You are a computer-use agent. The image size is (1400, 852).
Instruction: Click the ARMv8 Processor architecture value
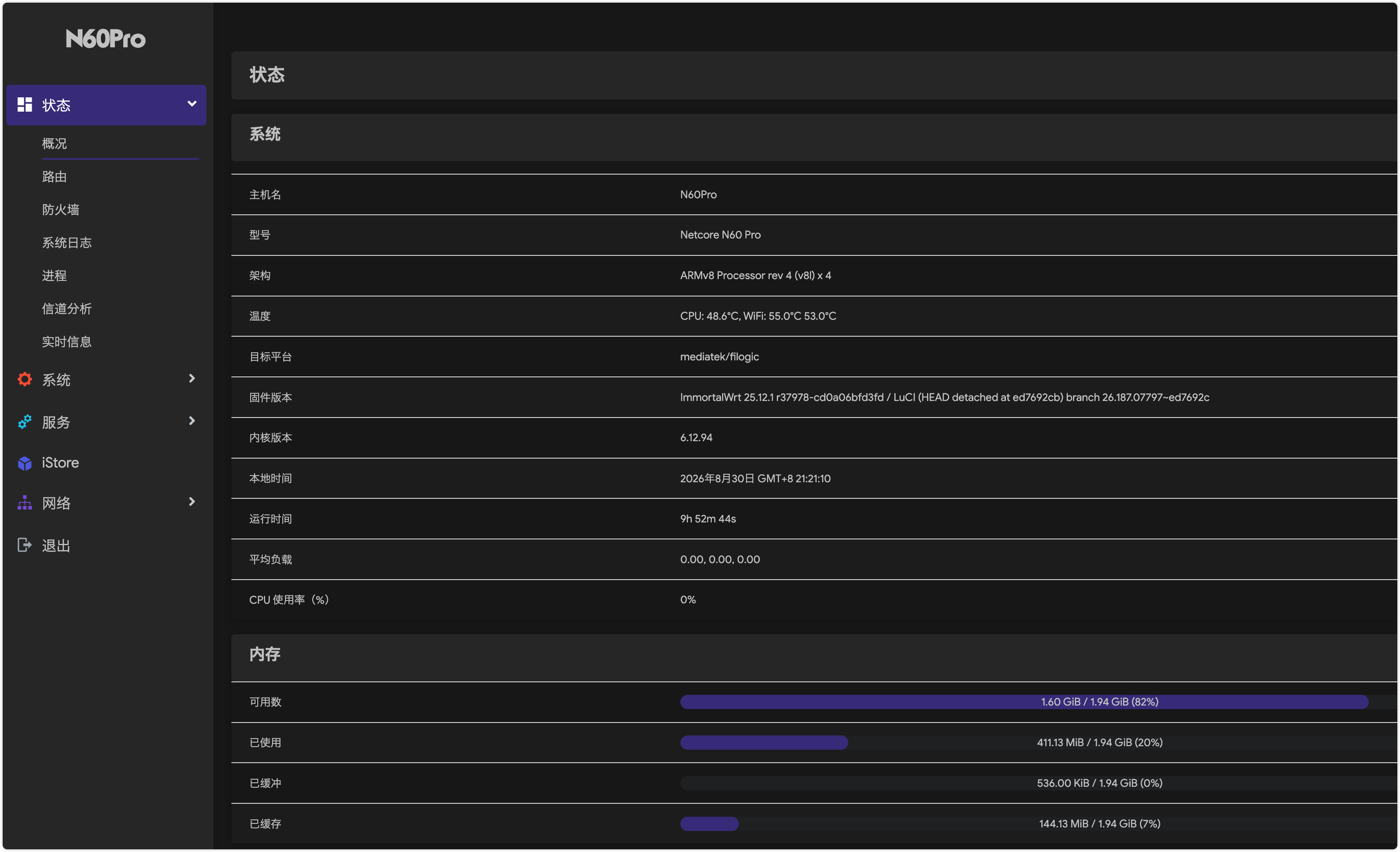click(x=756, y=276)
